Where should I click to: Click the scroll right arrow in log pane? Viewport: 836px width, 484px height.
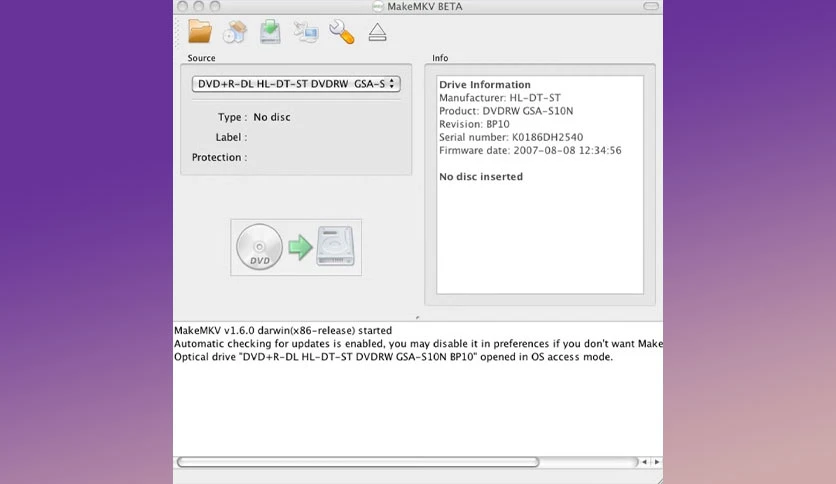coord(656,462)
